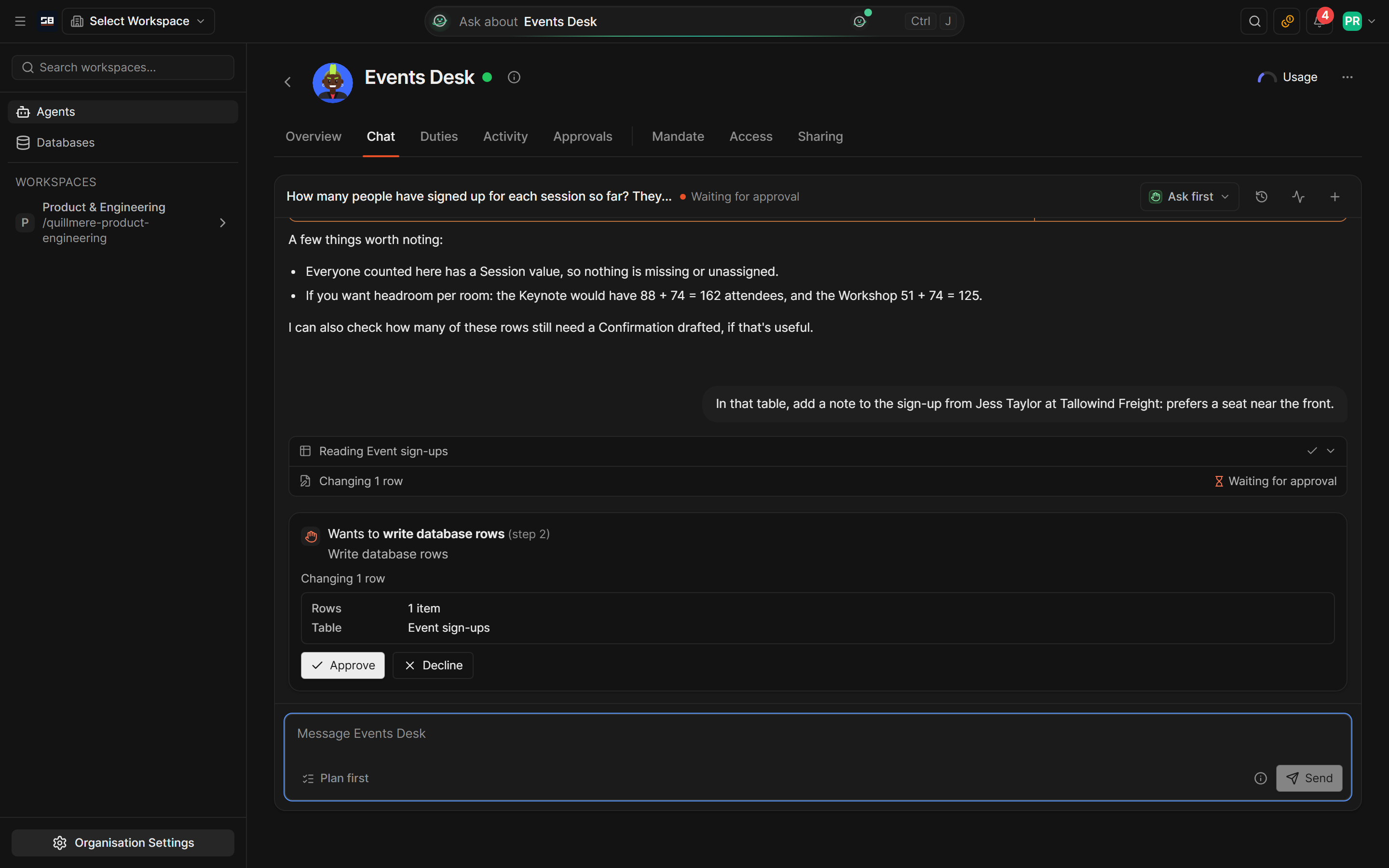This screenshot has height=868, width=1389.
Task: Switch to the Approvals tab
Action: click(583, 136)
